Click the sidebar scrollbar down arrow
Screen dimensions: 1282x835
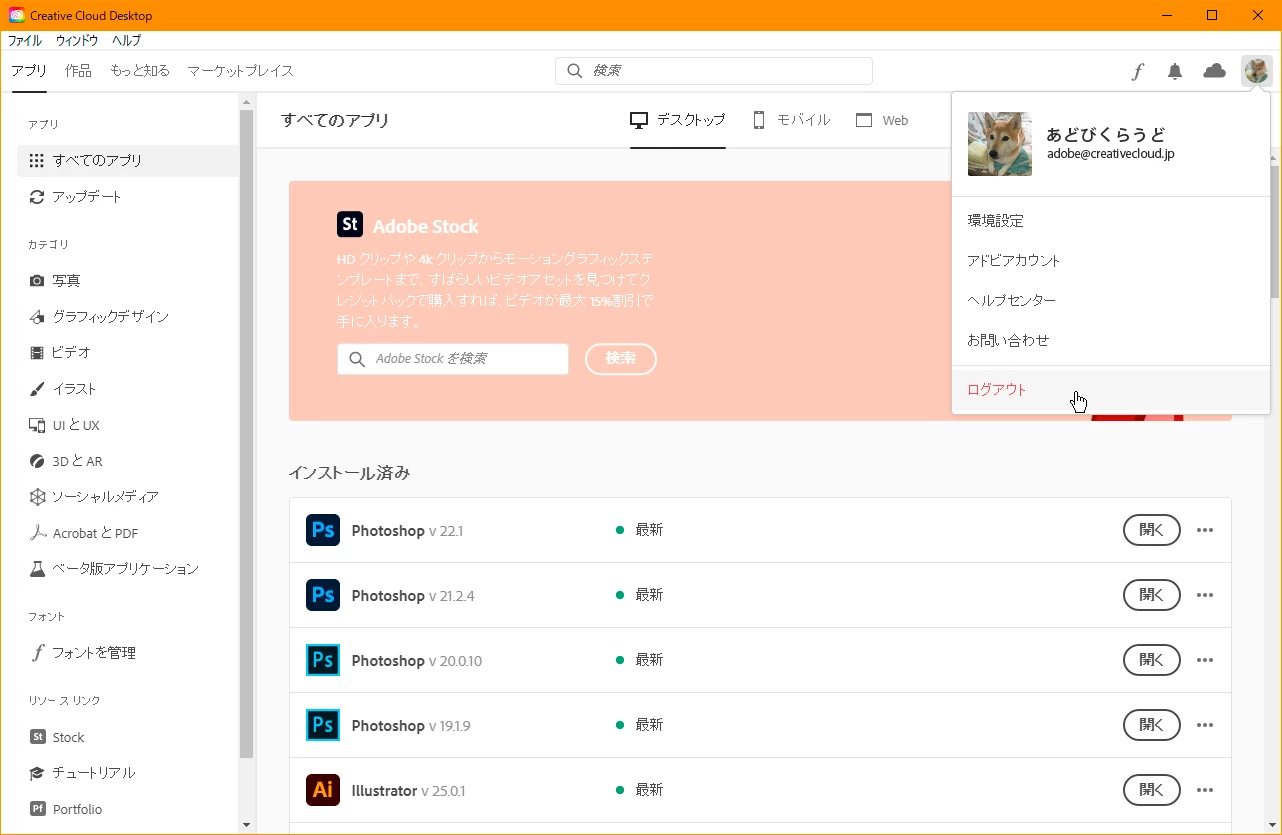coord(247,825)
